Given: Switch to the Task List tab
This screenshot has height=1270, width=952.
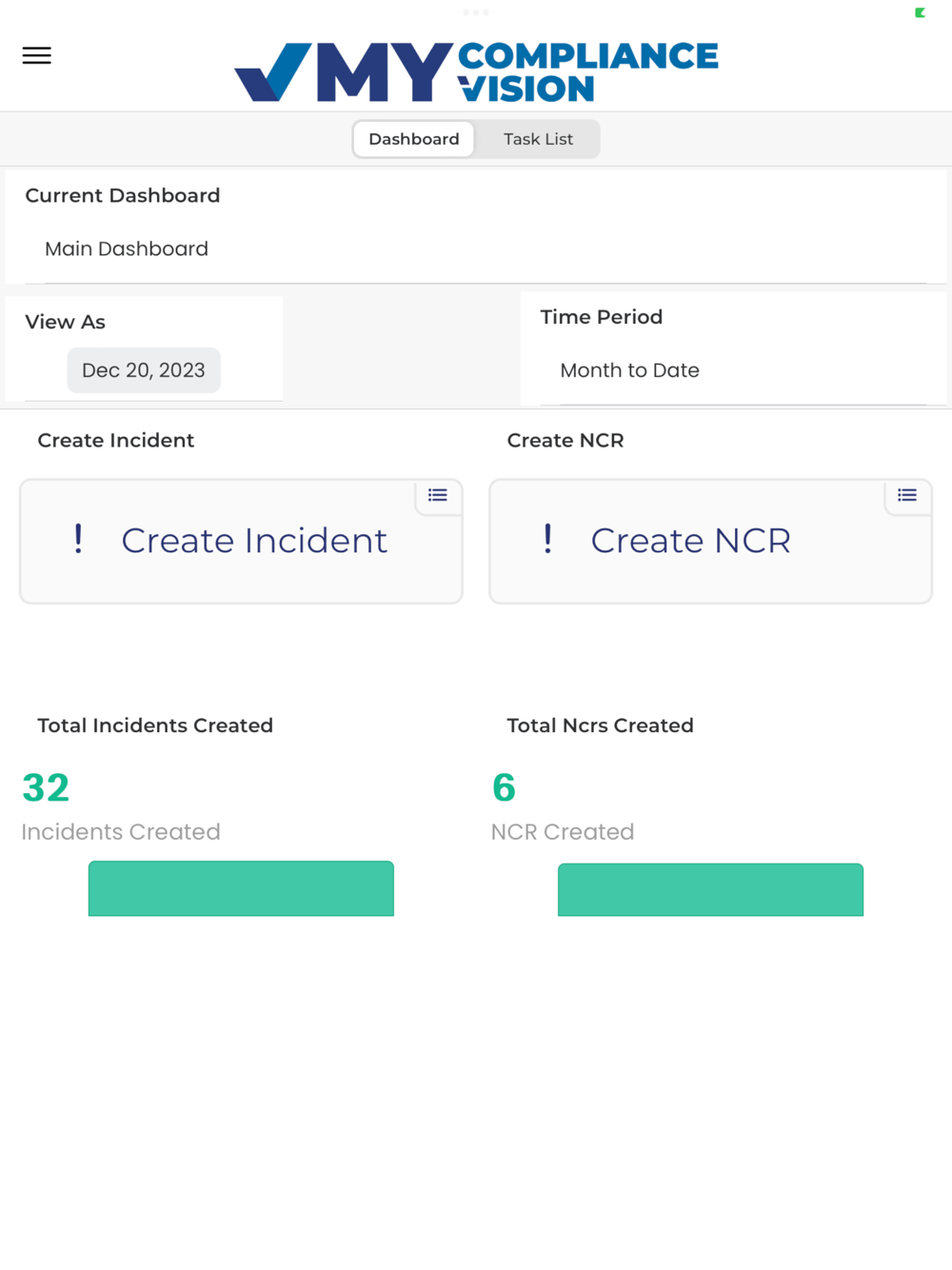Looking at the screenshot, I should (538, 139).
